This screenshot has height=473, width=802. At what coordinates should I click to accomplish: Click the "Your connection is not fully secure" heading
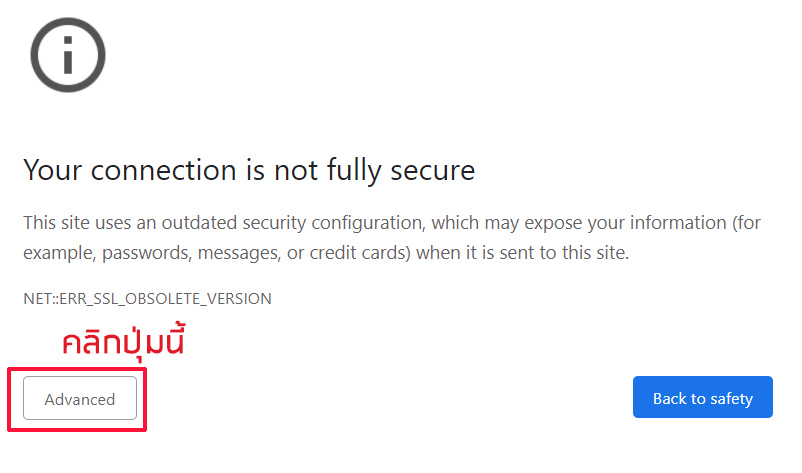pos(249,170)
